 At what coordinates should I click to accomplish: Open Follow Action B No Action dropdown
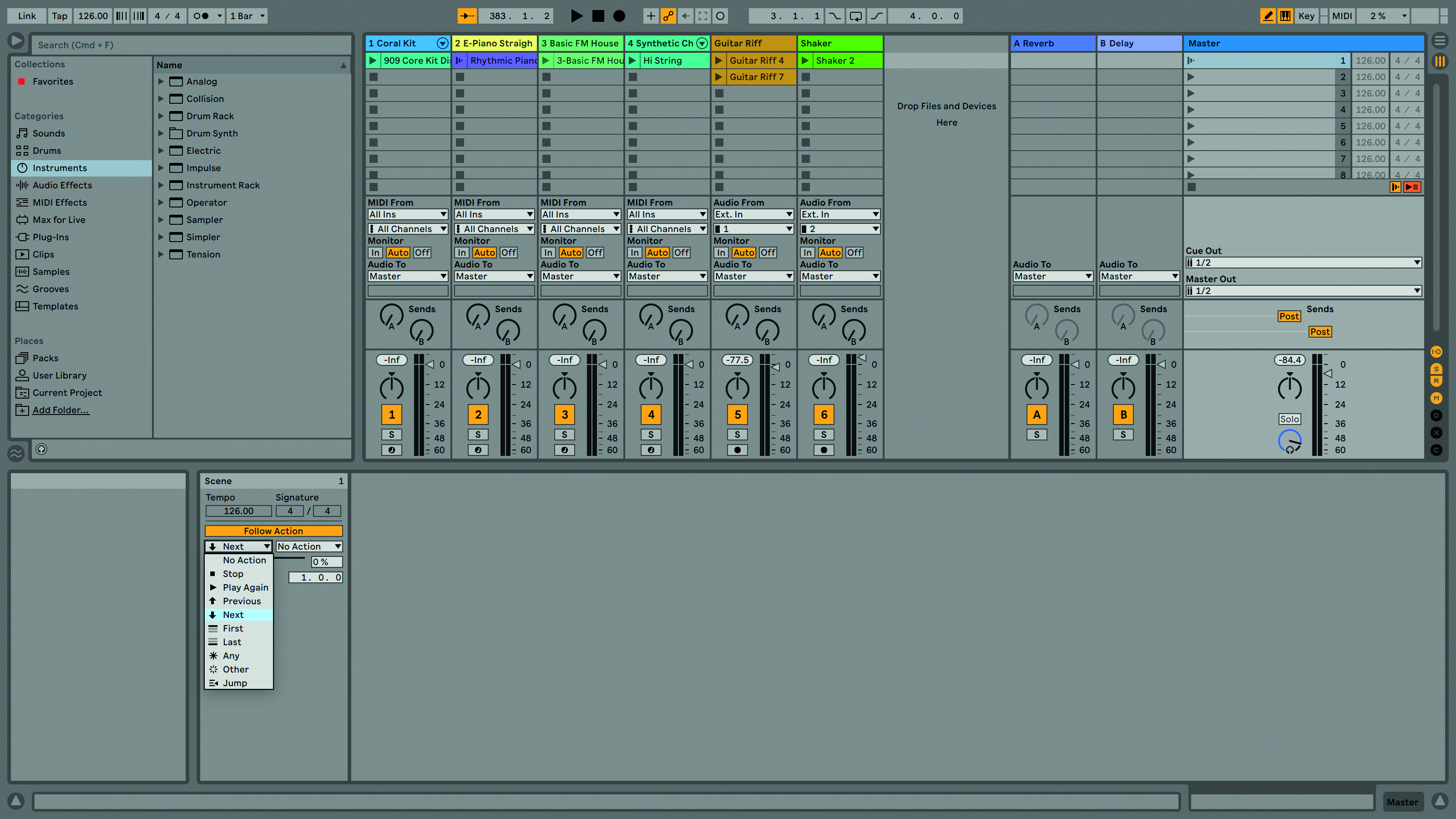pyautogui.click(x=309, y=546)
